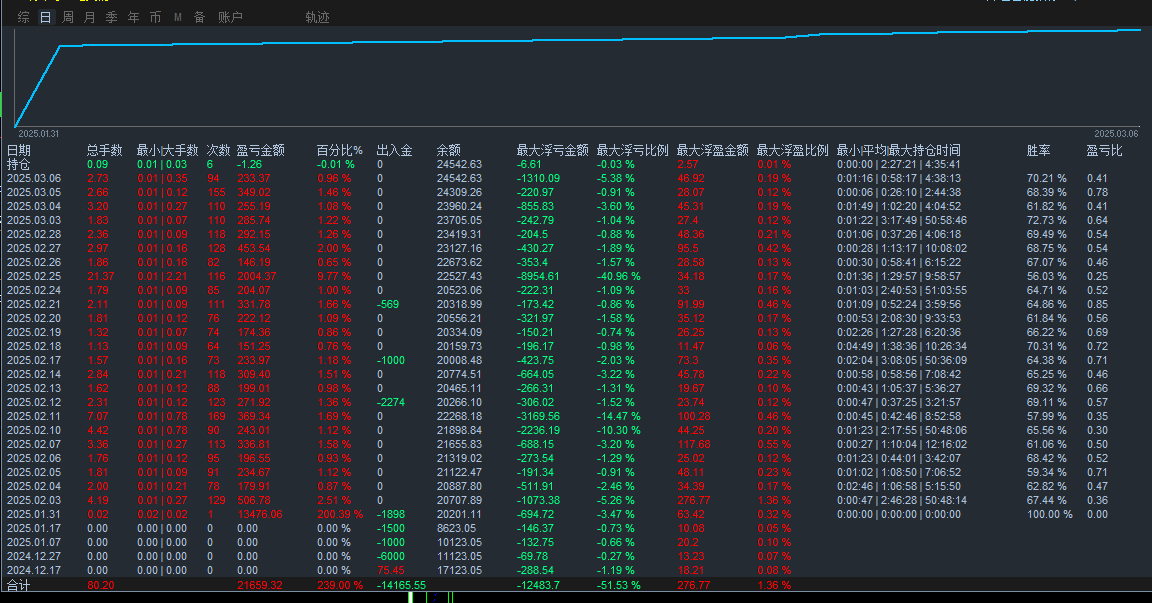The image size is (1152, 603).
Task: Switch to the 月 monthly tab
Action: click(x=90, y=17)
